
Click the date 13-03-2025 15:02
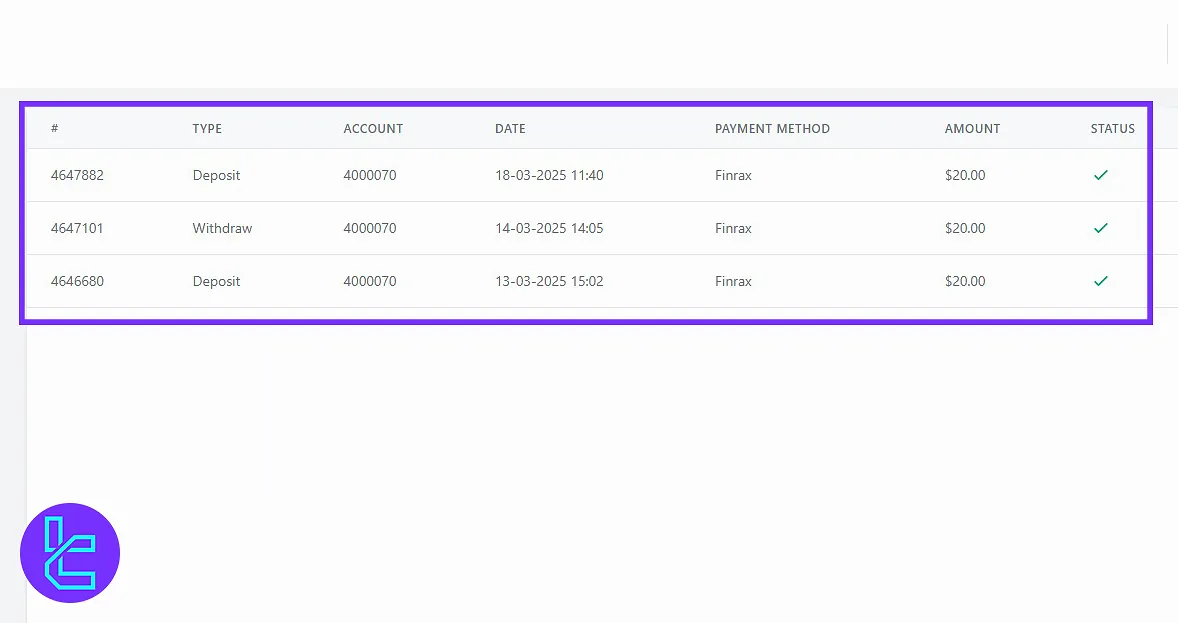[549, 281]
